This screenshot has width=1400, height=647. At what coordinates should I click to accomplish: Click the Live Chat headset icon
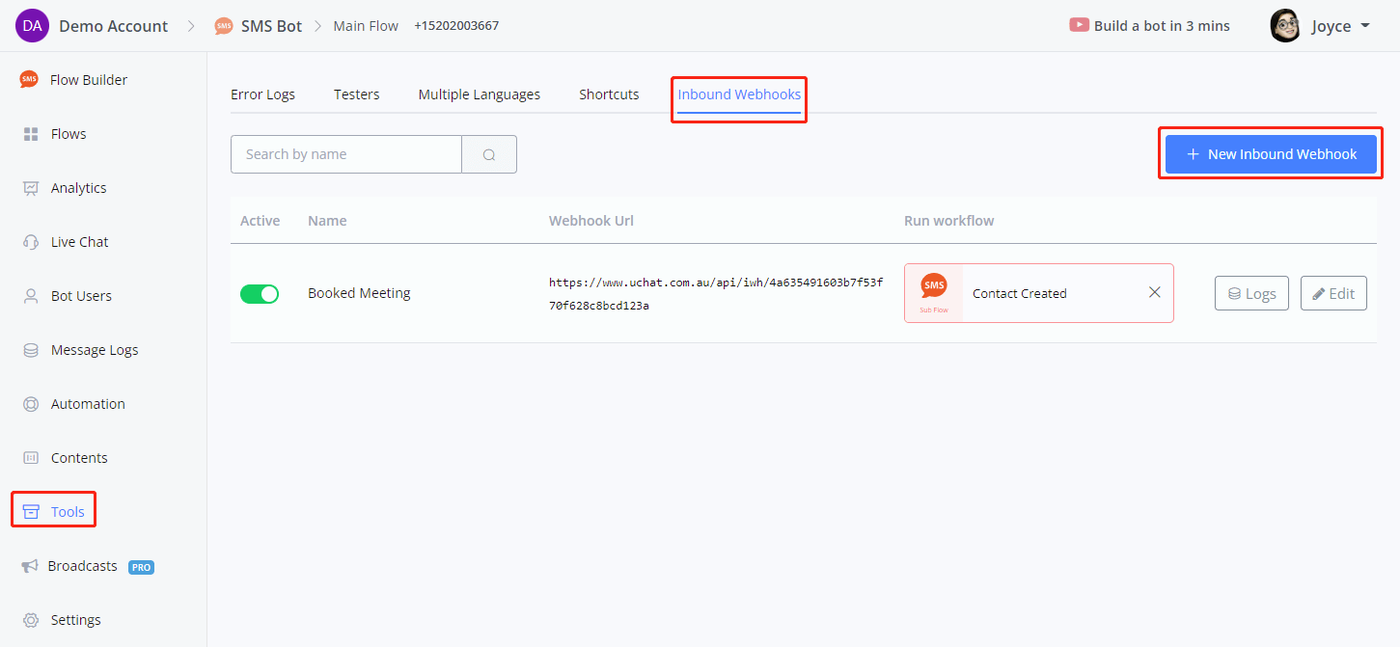(x=31, y=242)
